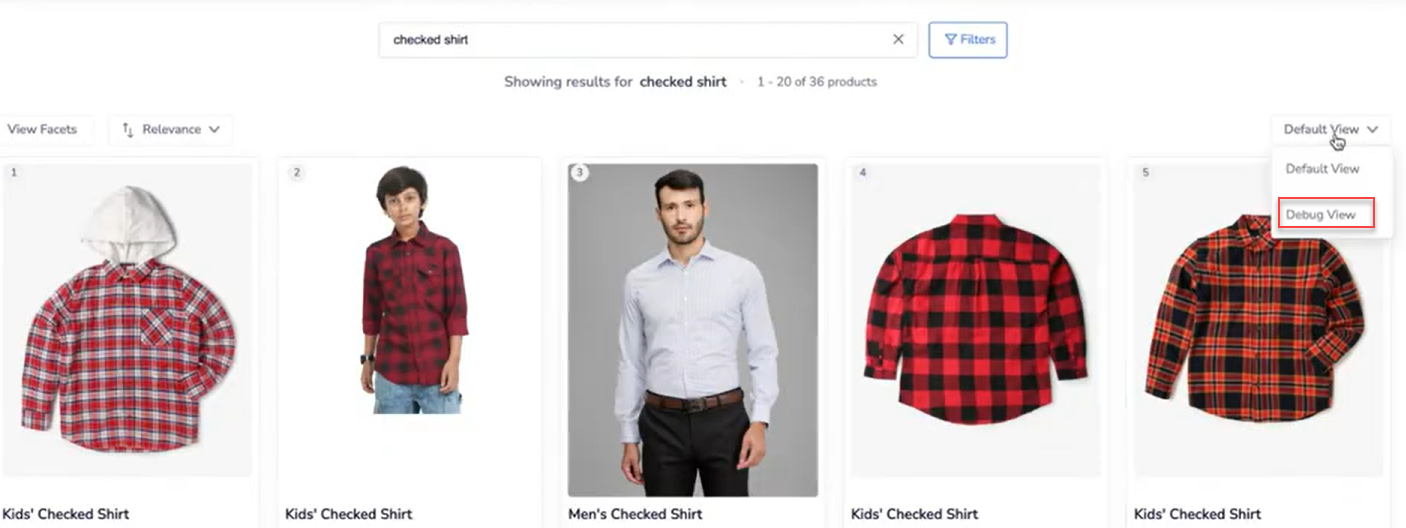The image size is (1406, 528).
Task: Click inside the checked shirt search field
Action: (x=636, y=40)
